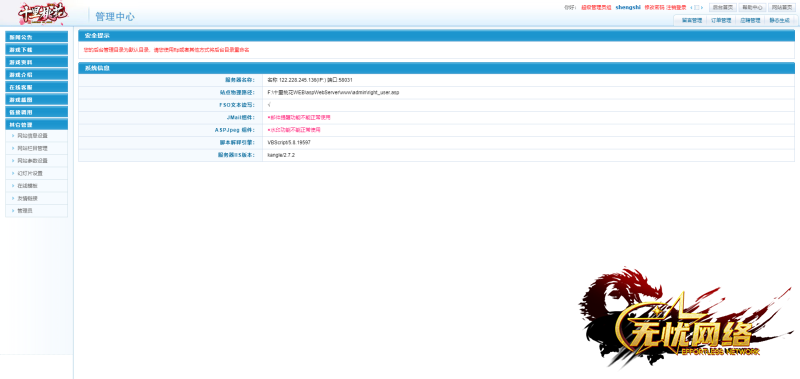This screenshot has height=379, width=800.
Task: Click the 修改密码 link
Action: [x=655, y=7]
